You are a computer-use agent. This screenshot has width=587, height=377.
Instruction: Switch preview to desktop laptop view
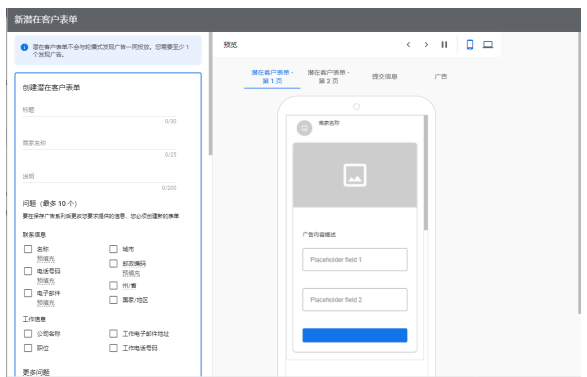click(x=488, y=45)
